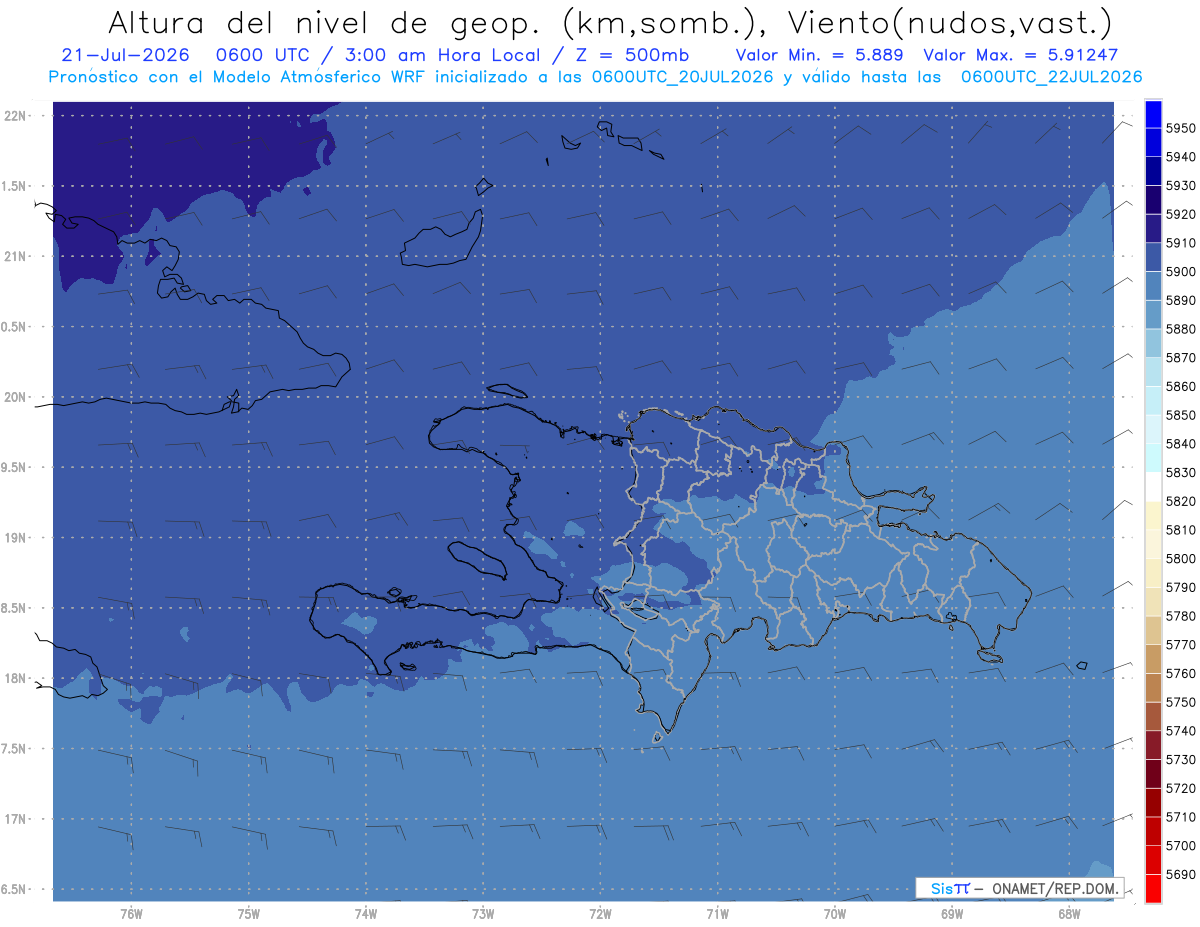Click the legend value 5770
Screen dimensions: 1200x927
coord(1181,645)
